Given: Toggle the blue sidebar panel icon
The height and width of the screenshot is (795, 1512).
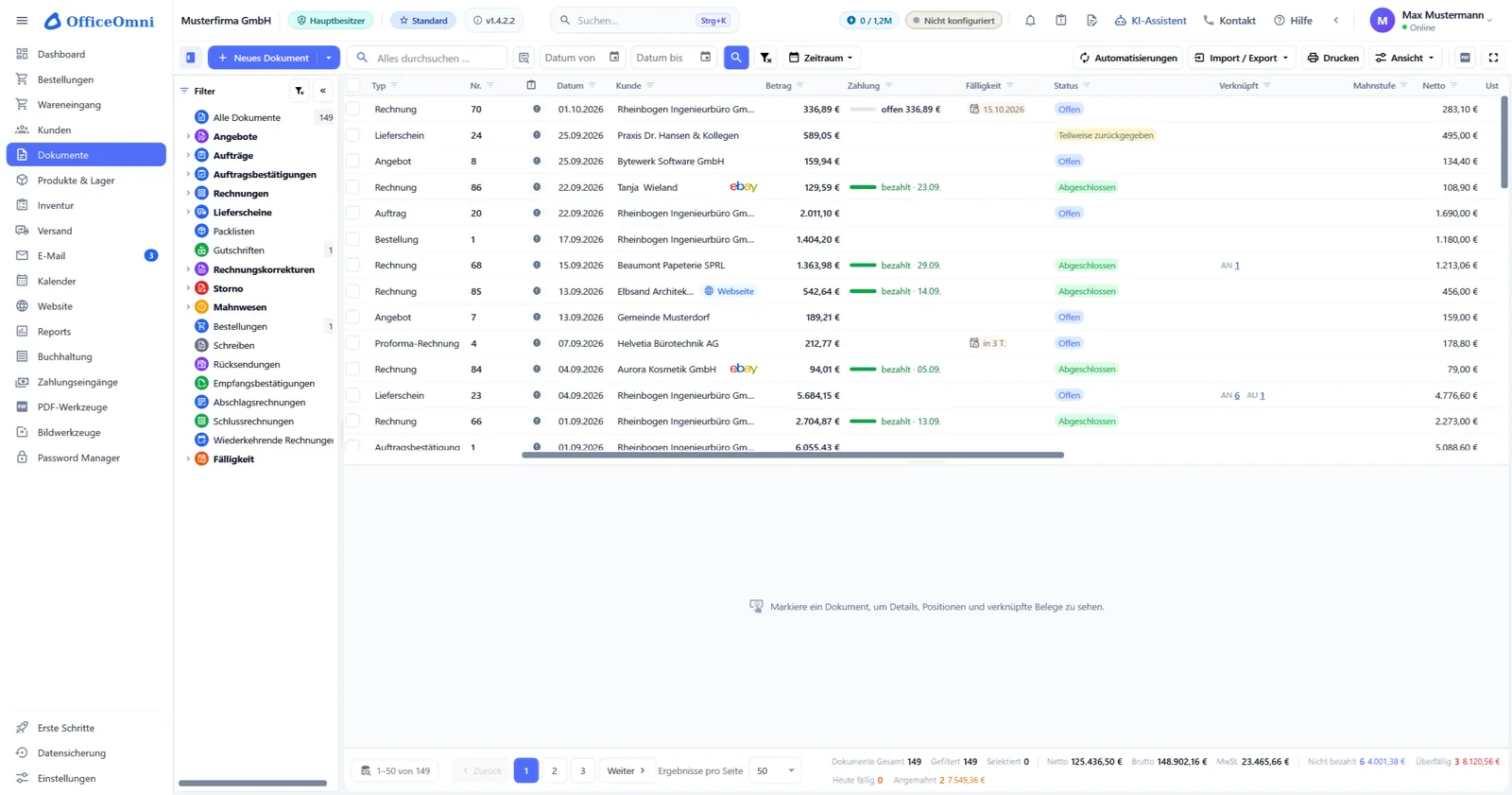Looking at the screenshot, I should pyautogui.click(x=191, y=58).
